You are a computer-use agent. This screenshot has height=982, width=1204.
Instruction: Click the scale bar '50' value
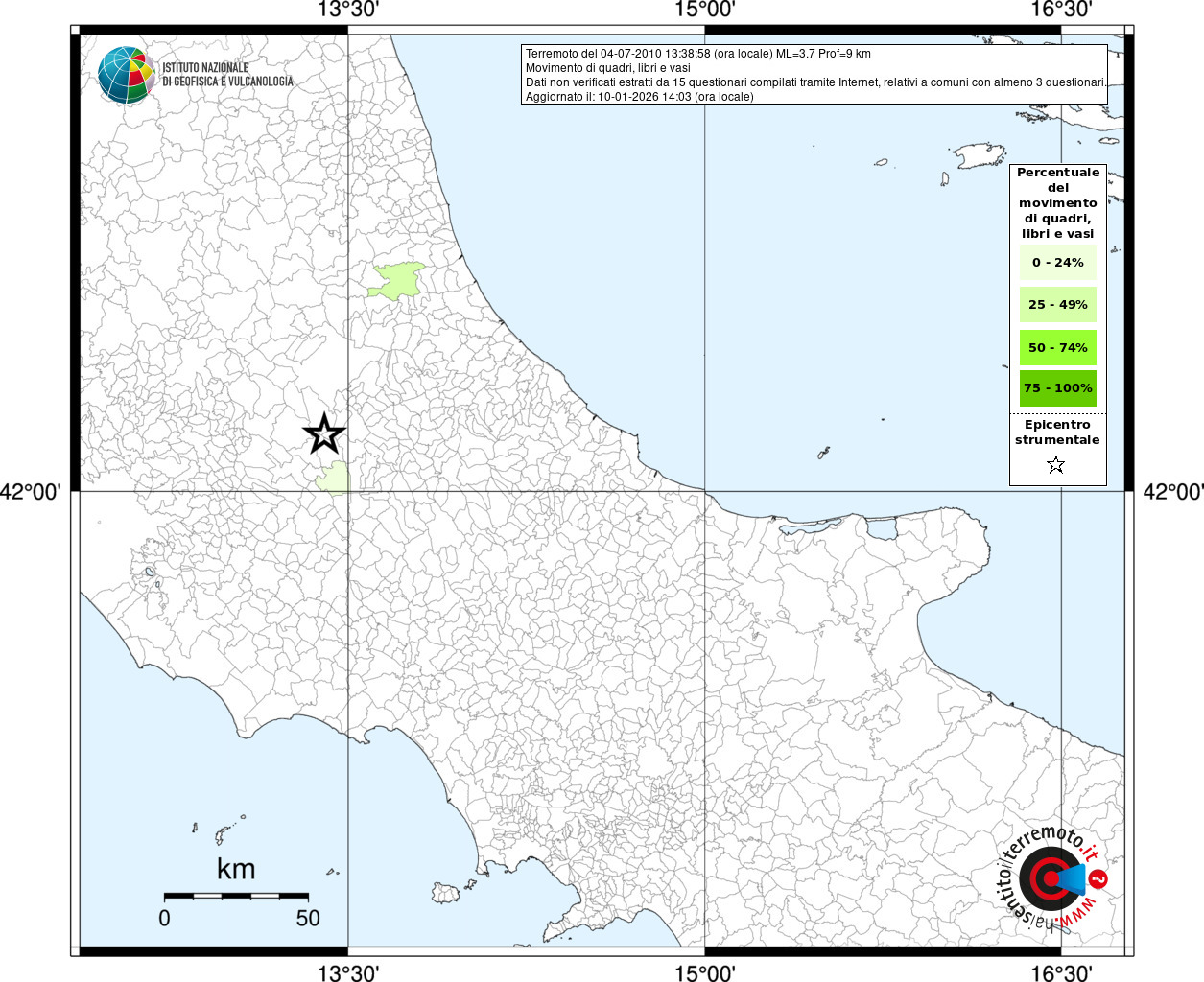pos(308,918)
